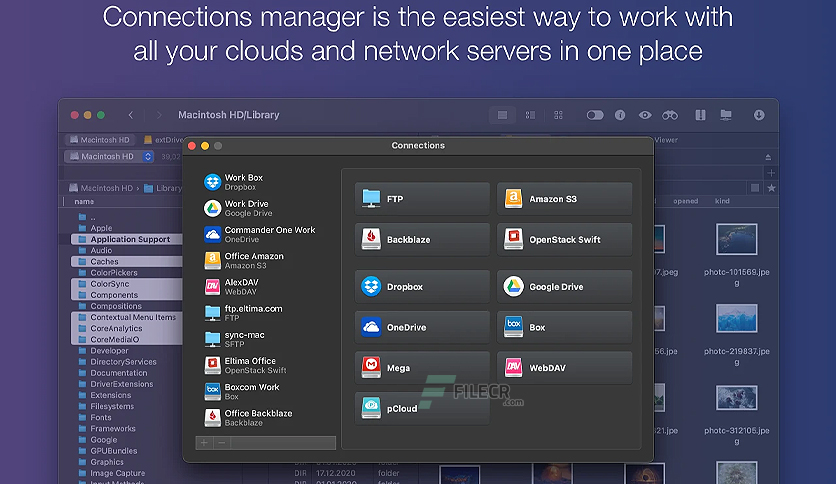Choose OpenStack Swift connection

(564, 239)
